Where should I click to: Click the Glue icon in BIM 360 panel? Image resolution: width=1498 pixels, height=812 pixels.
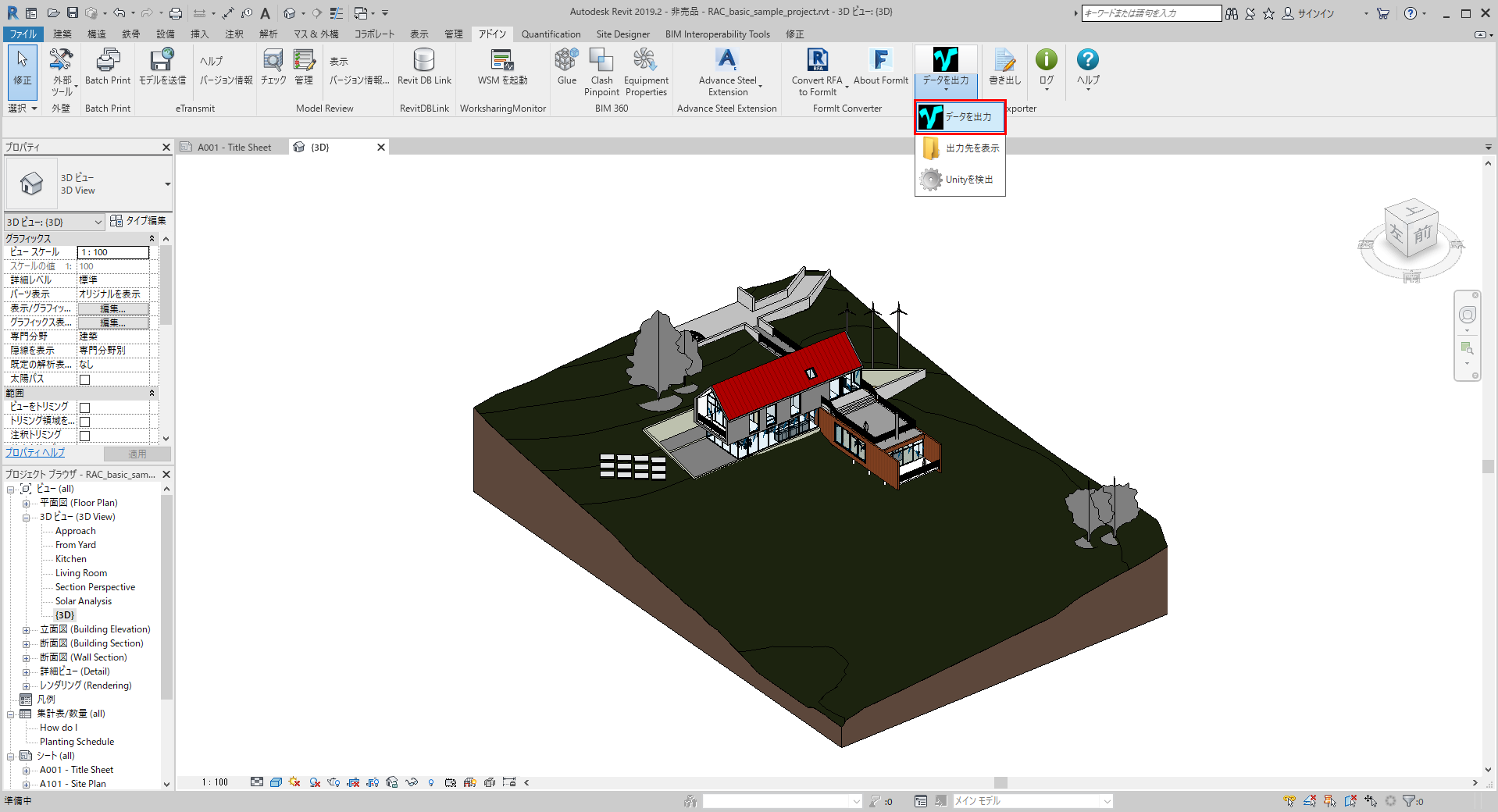[565, 69]
